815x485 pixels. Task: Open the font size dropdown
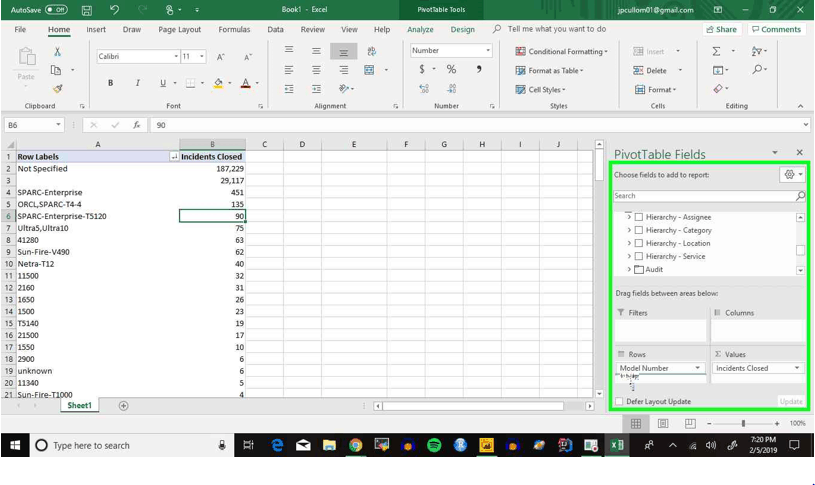[202, 56]
